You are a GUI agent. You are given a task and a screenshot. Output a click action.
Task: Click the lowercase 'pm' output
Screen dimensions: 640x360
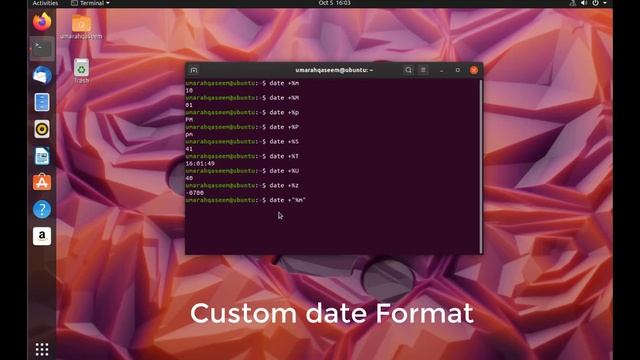click(x=189, y=135)
